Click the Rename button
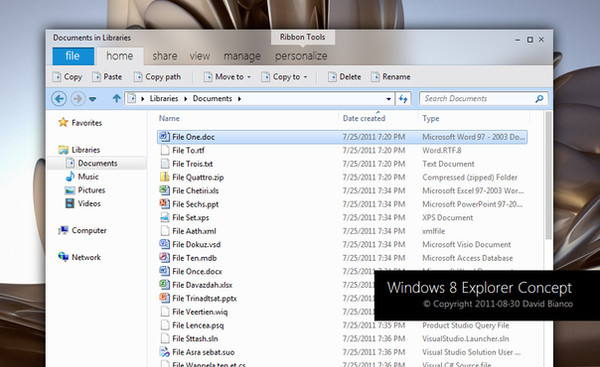The image size is (600, 367). pyautogui.click(x=391, y=77)
